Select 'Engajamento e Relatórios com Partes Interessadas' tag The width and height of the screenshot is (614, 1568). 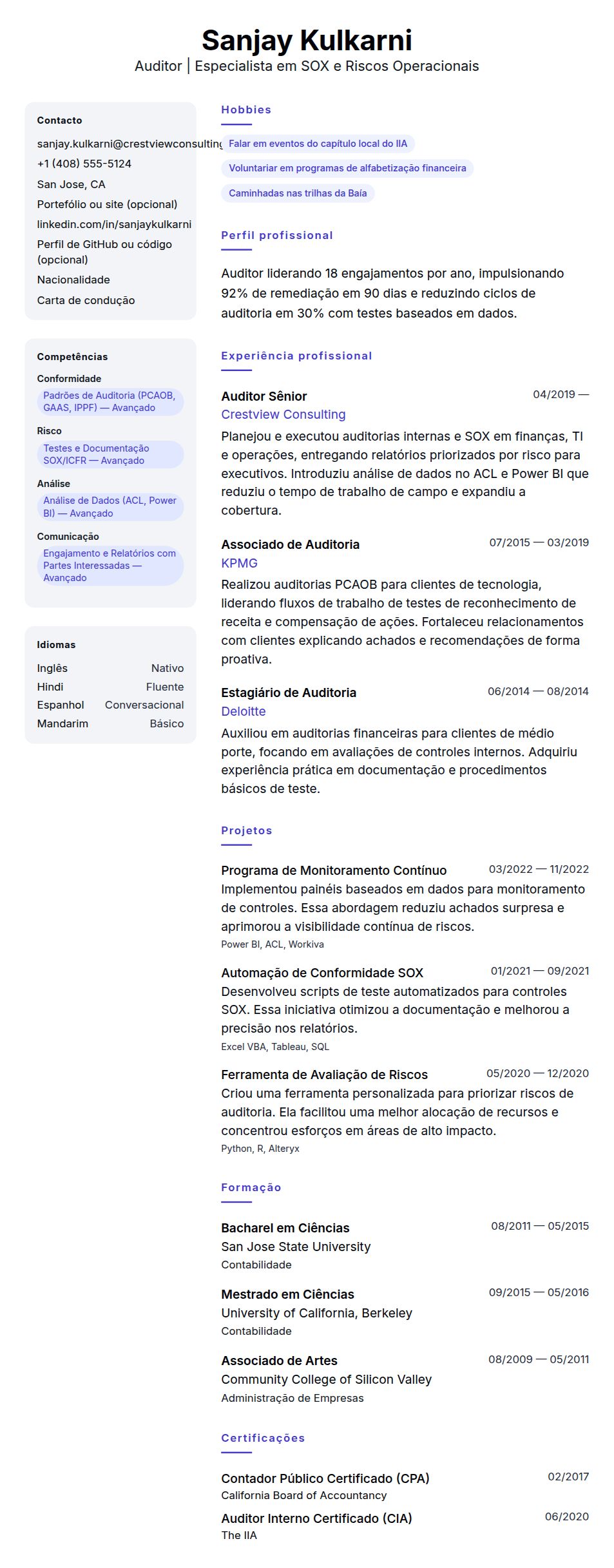pyautogui.click(x=110, y=566)
